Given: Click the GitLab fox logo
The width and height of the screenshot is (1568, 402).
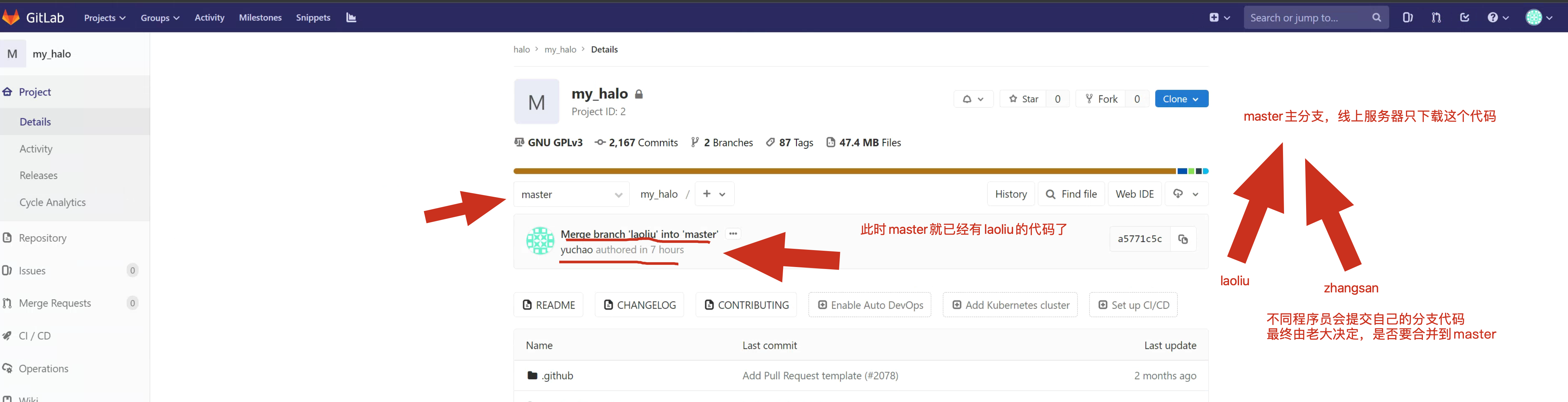Looking at the screenshot, I should [x=11, y=17].
